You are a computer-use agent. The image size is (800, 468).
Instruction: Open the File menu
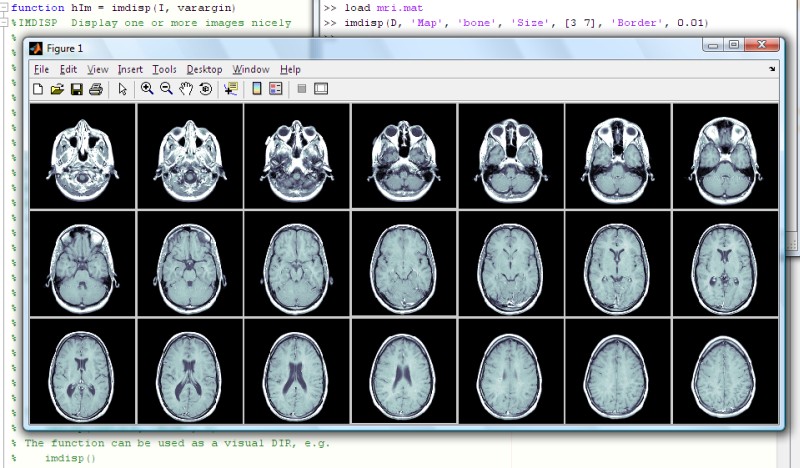click(x=41, y=69)
